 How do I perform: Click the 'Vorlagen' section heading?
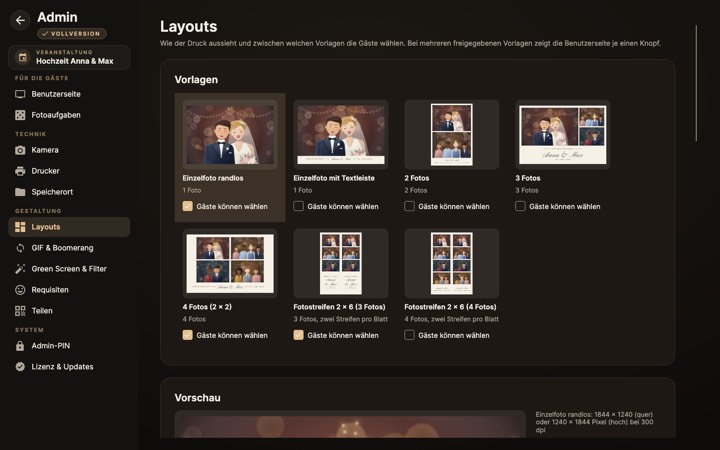coord(196,79)
